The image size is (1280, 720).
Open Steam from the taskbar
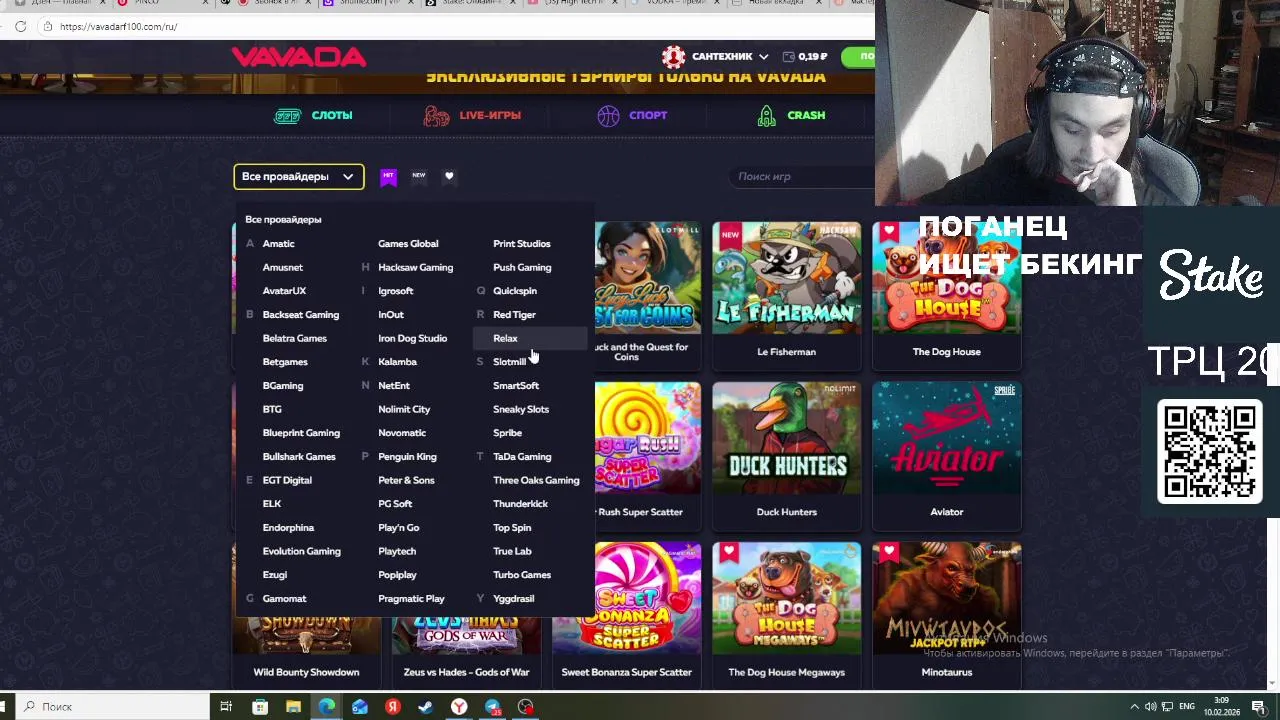coord(426,707)
